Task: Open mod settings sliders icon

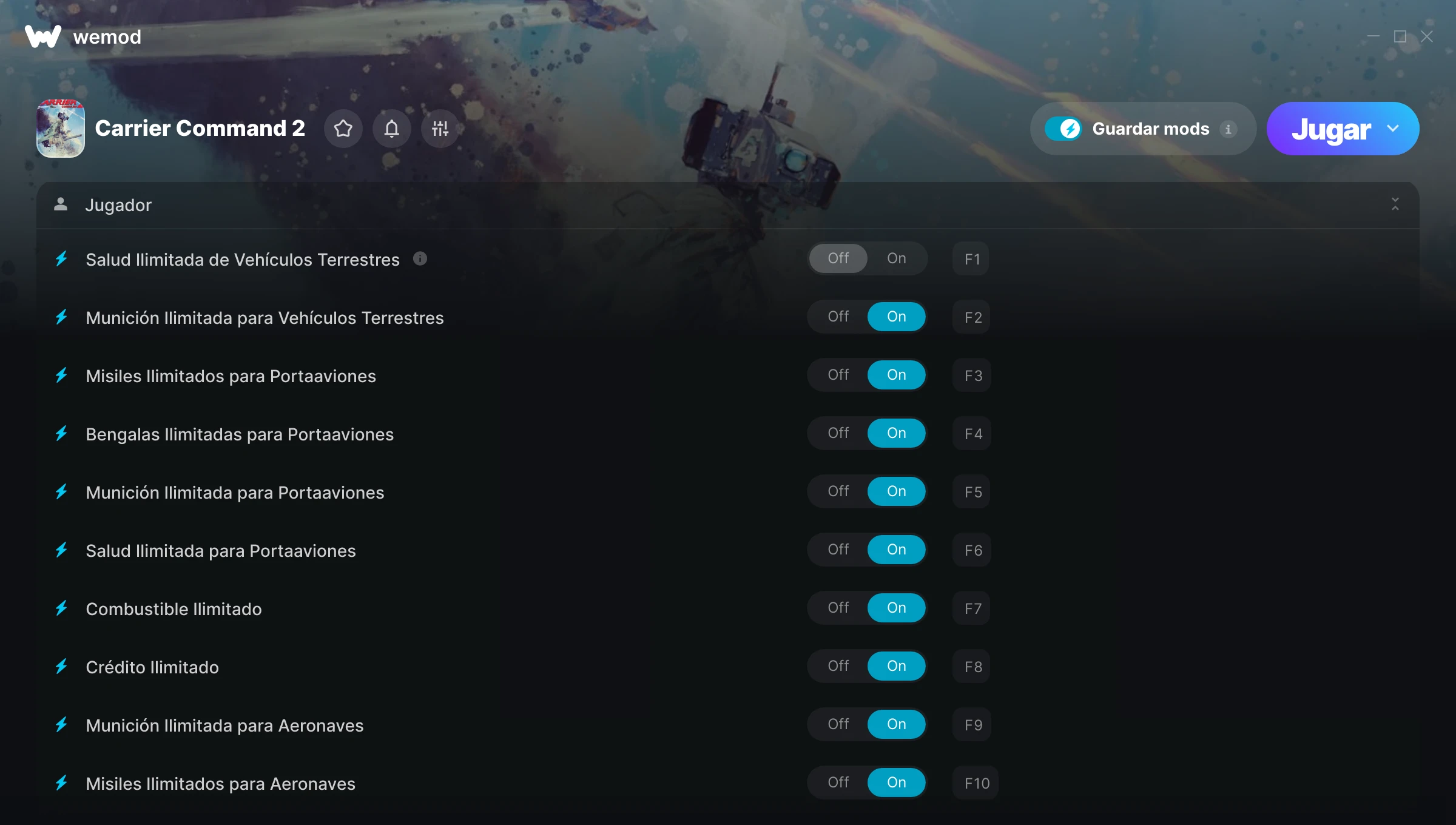Action: 440,129
